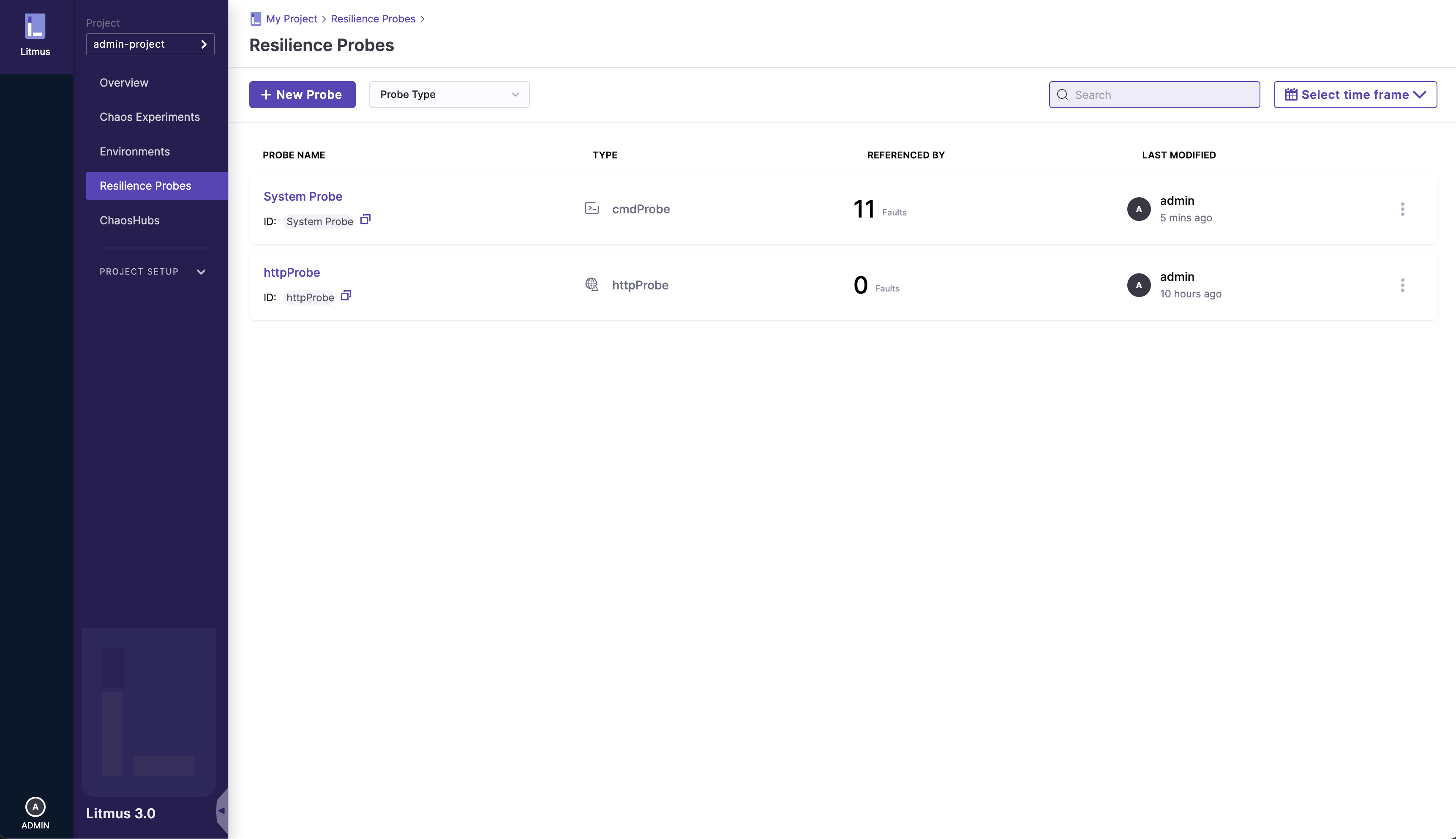Open the Overview page
Image resolution: width=1456 pixels, height=839 pixels.
click(x=124, y=82)
